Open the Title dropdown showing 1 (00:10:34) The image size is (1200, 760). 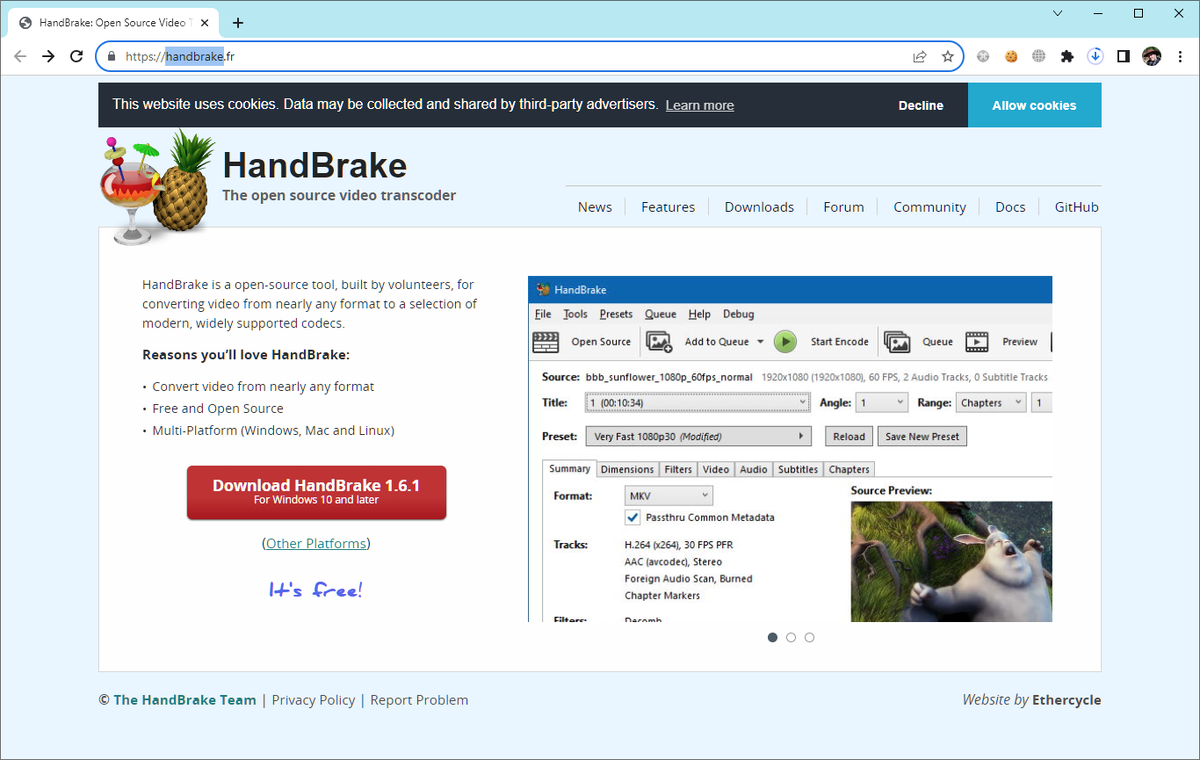click(x=697, y=403)
